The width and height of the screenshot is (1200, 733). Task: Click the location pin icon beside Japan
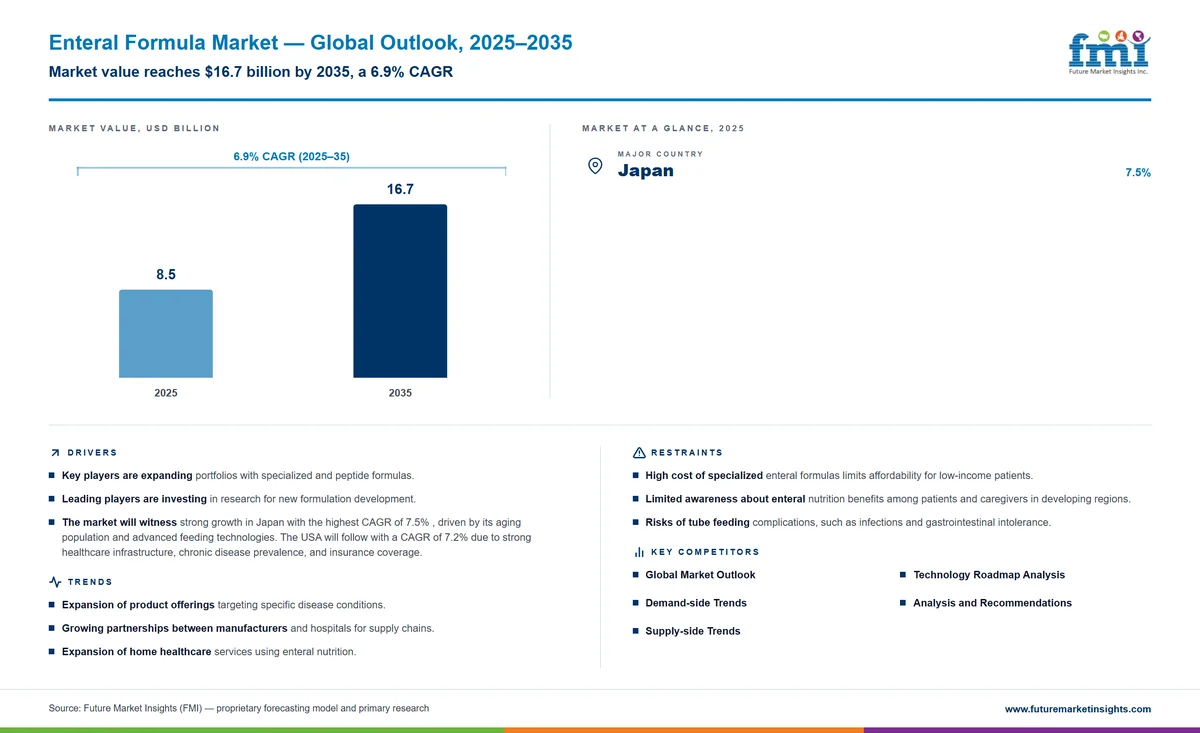pyautogui.click(x=595, y=166)
